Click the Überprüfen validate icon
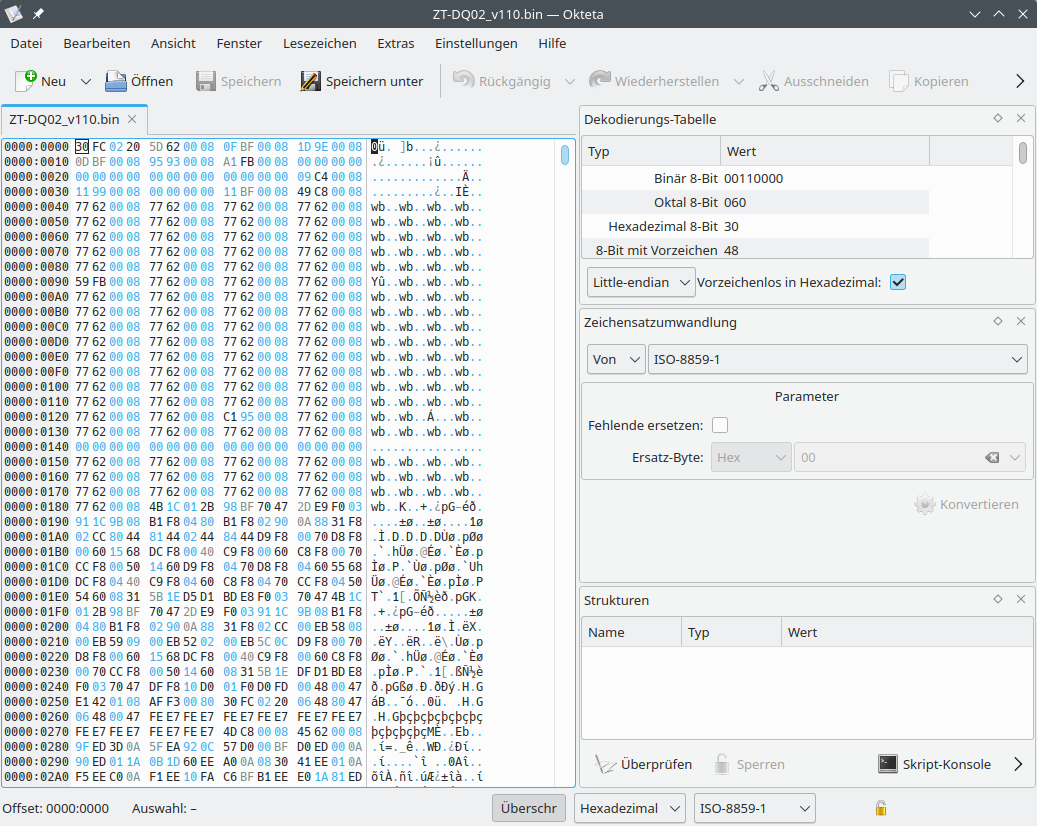The width and height of the screenshot is (1037, 826). (x=605, y=764)
